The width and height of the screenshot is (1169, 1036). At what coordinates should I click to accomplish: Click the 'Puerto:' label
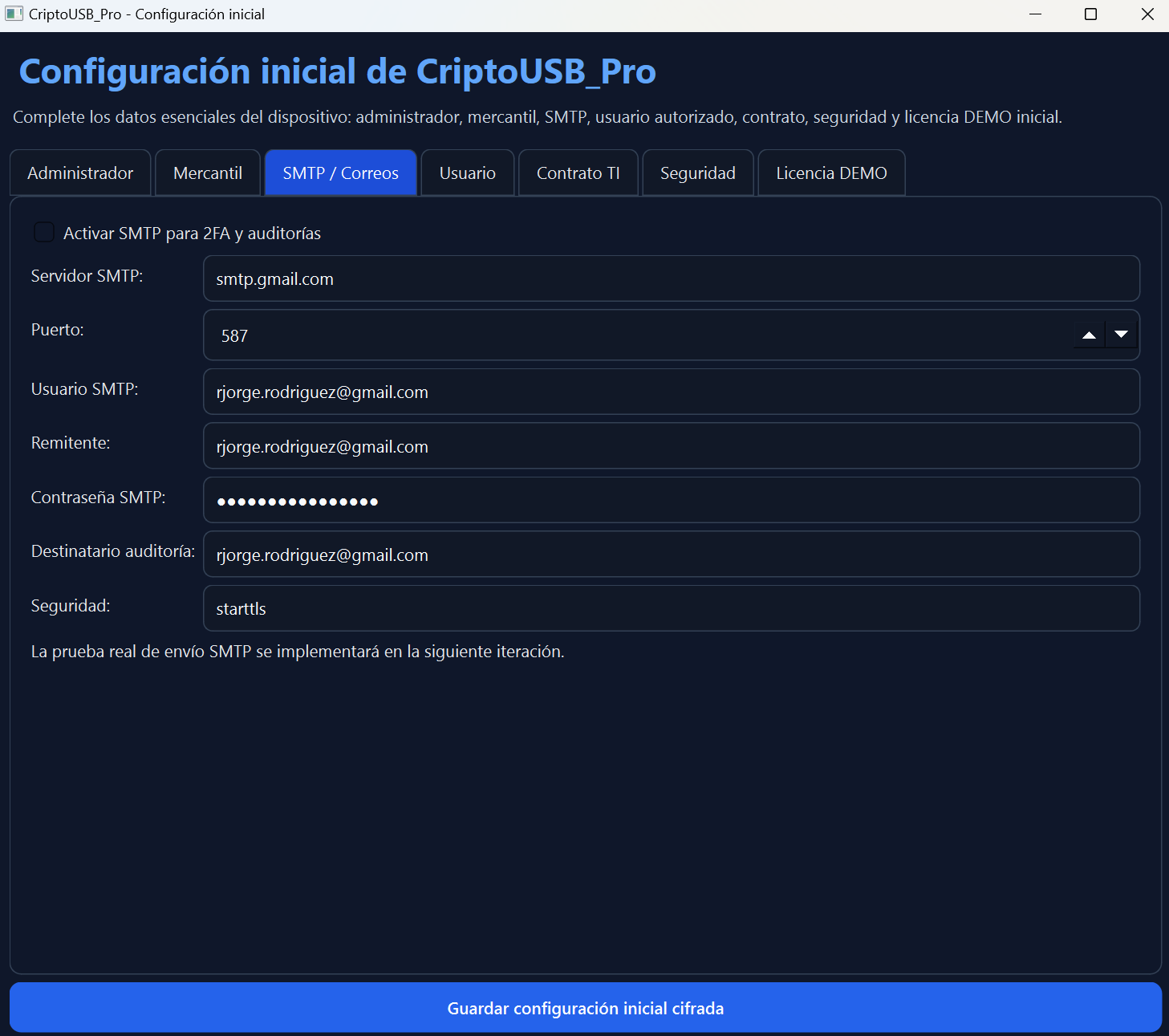pos(57,330)
